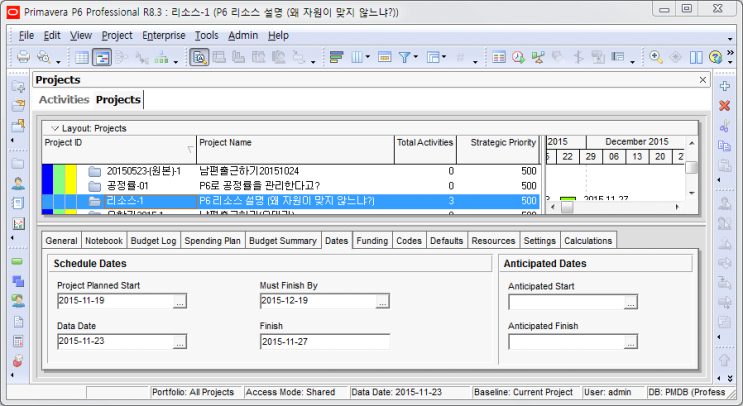
Task: Switch to the Budget Log tab
Action: pyautogui.click(x=153, y=241)
